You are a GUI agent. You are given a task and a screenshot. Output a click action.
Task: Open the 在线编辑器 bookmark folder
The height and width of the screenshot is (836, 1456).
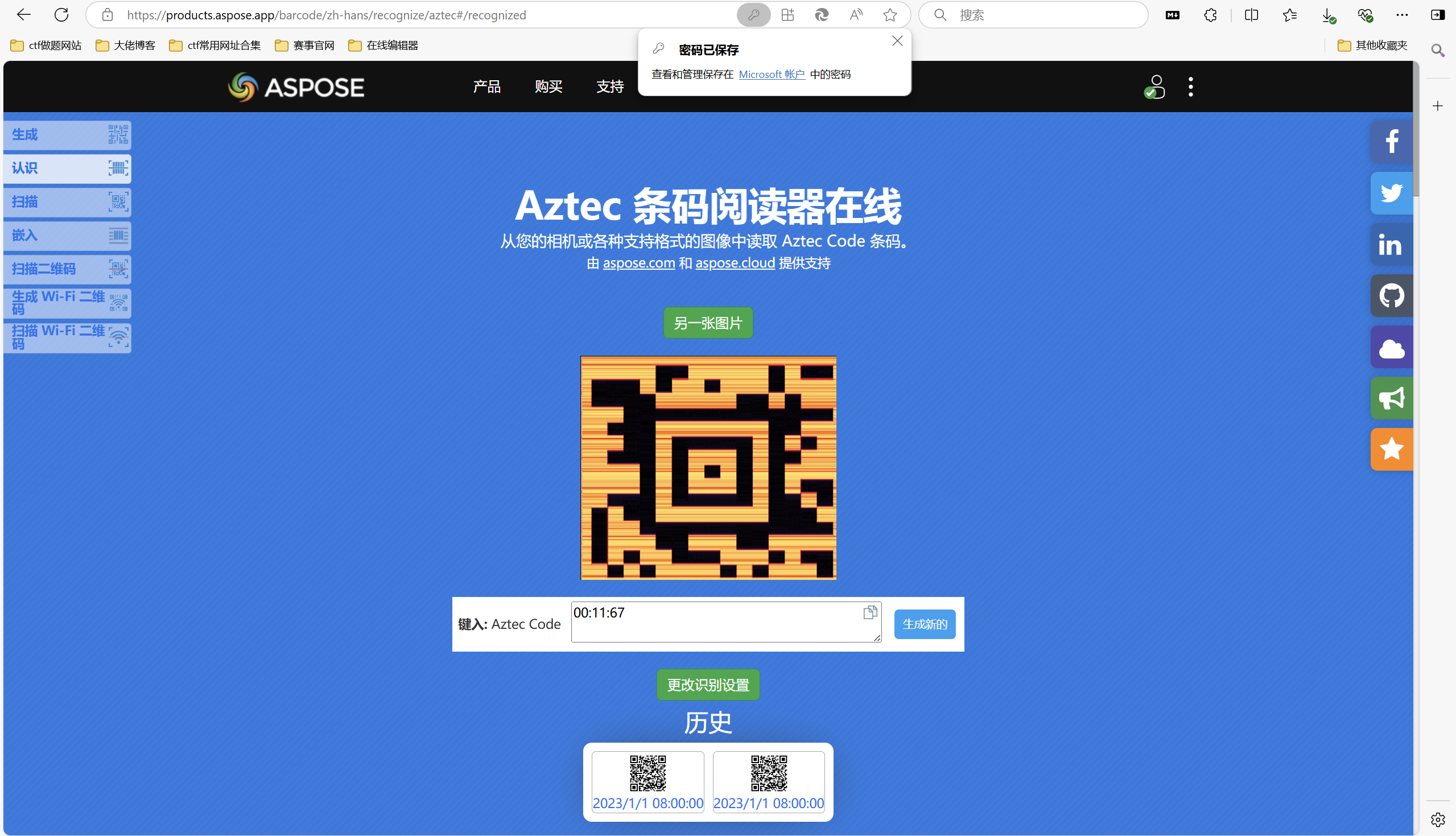[x=383, y=46]
